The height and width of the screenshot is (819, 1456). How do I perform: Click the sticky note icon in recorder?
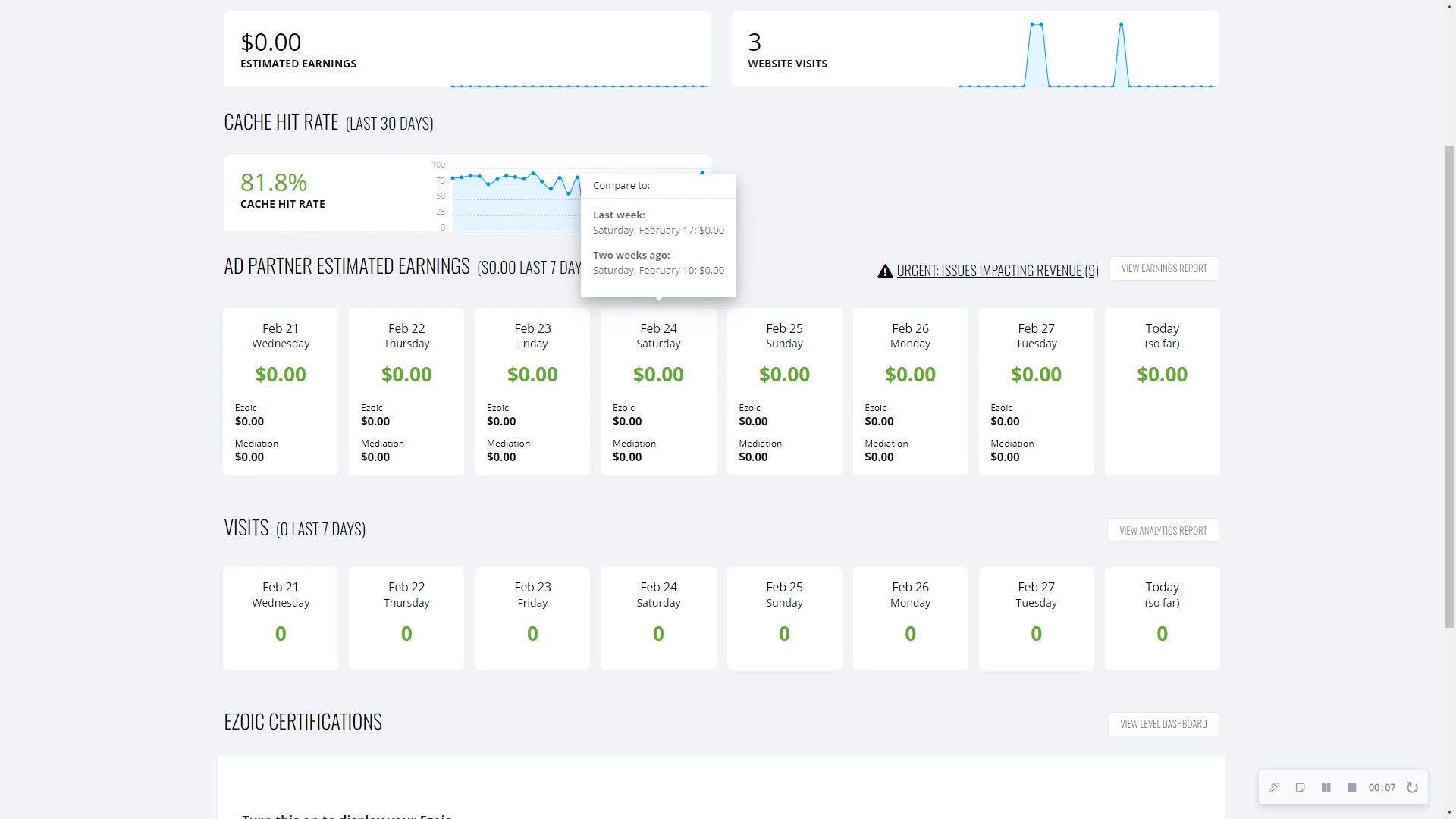tap(1300, 788)
